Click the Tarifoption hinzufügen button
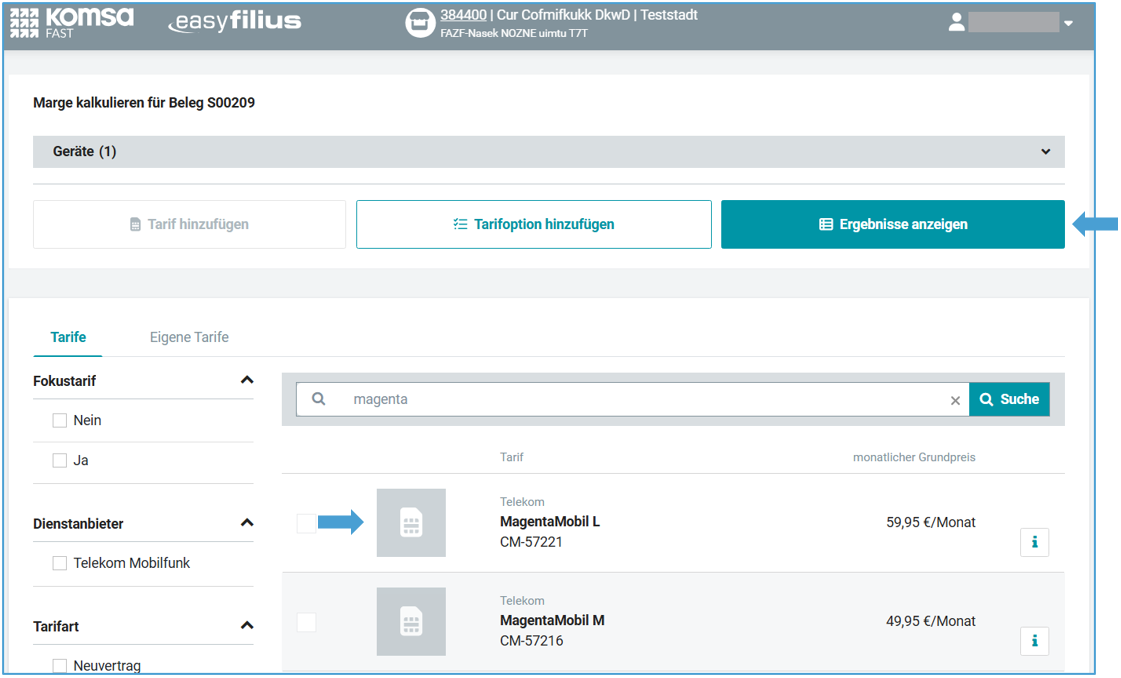 [533, 224]
